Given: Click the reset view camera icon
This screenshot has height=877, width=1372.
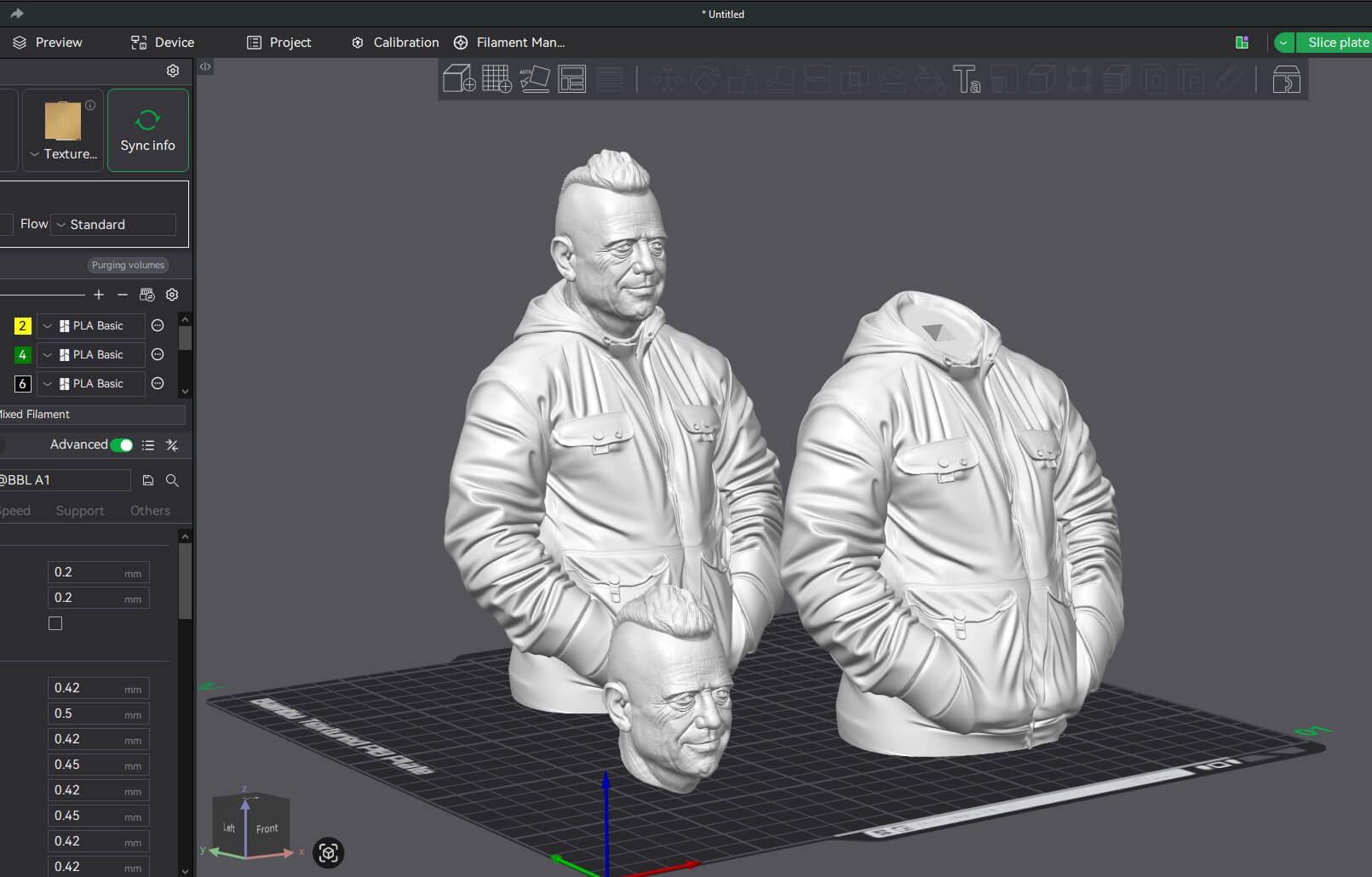Looking at the screenshot, I should [x=329, y=852].
